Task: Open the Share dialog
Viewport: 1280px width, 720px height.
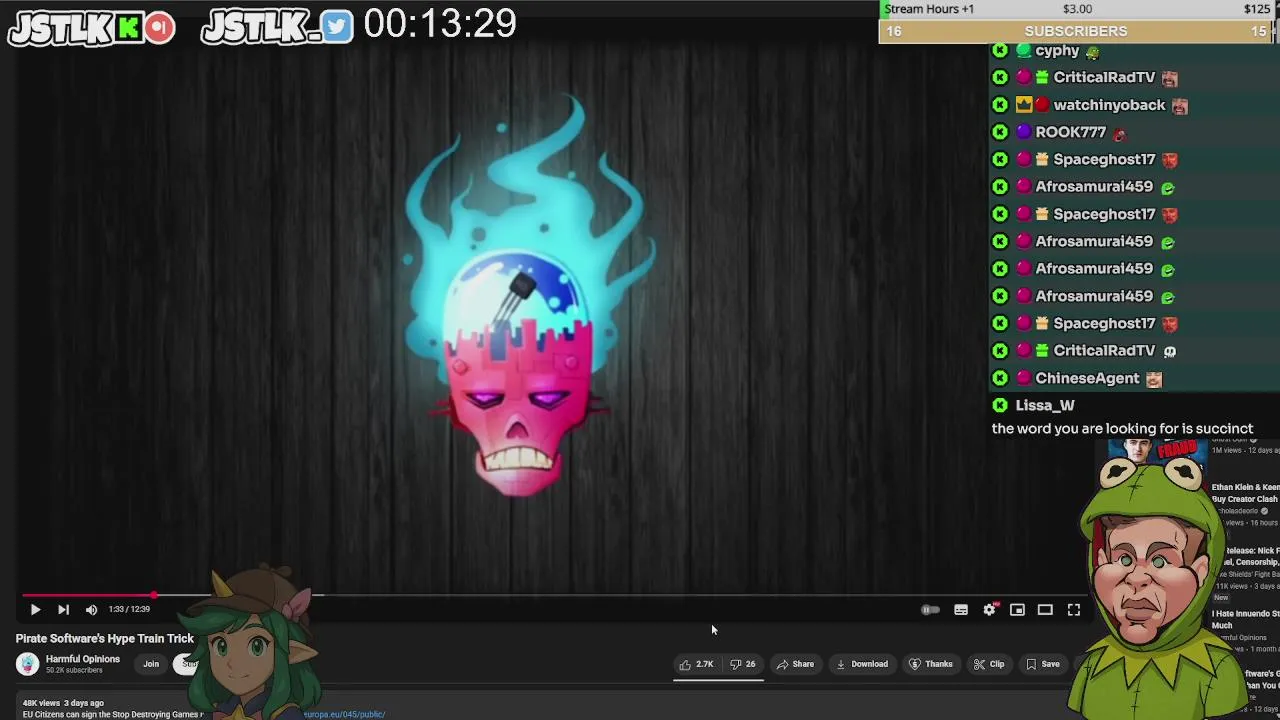Action: [x=796, y=664]
